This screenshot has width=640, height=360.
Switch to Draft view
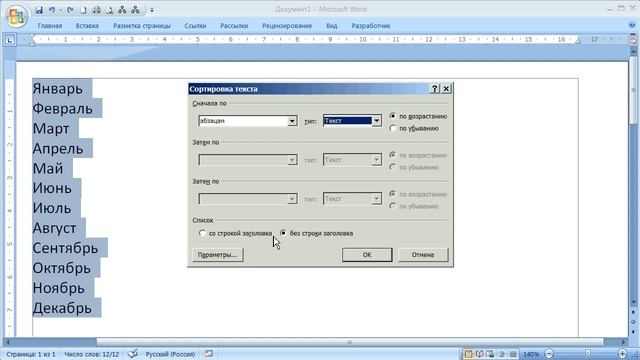click(x=513, y=354)
